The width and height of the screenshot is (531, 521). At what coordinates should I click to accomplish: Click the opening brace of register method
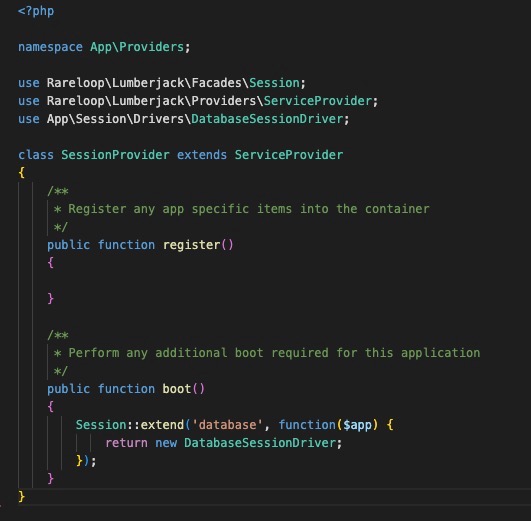tap(50, 263)
